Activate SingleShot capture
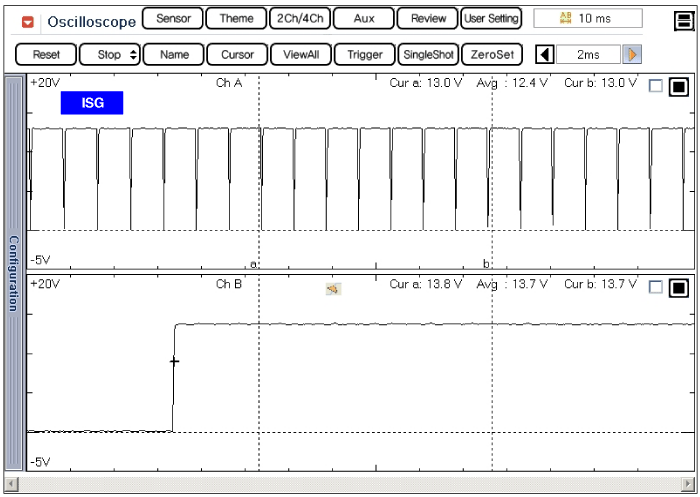The image size is (700, 497). pyautogui.click(x=428, y=54)
